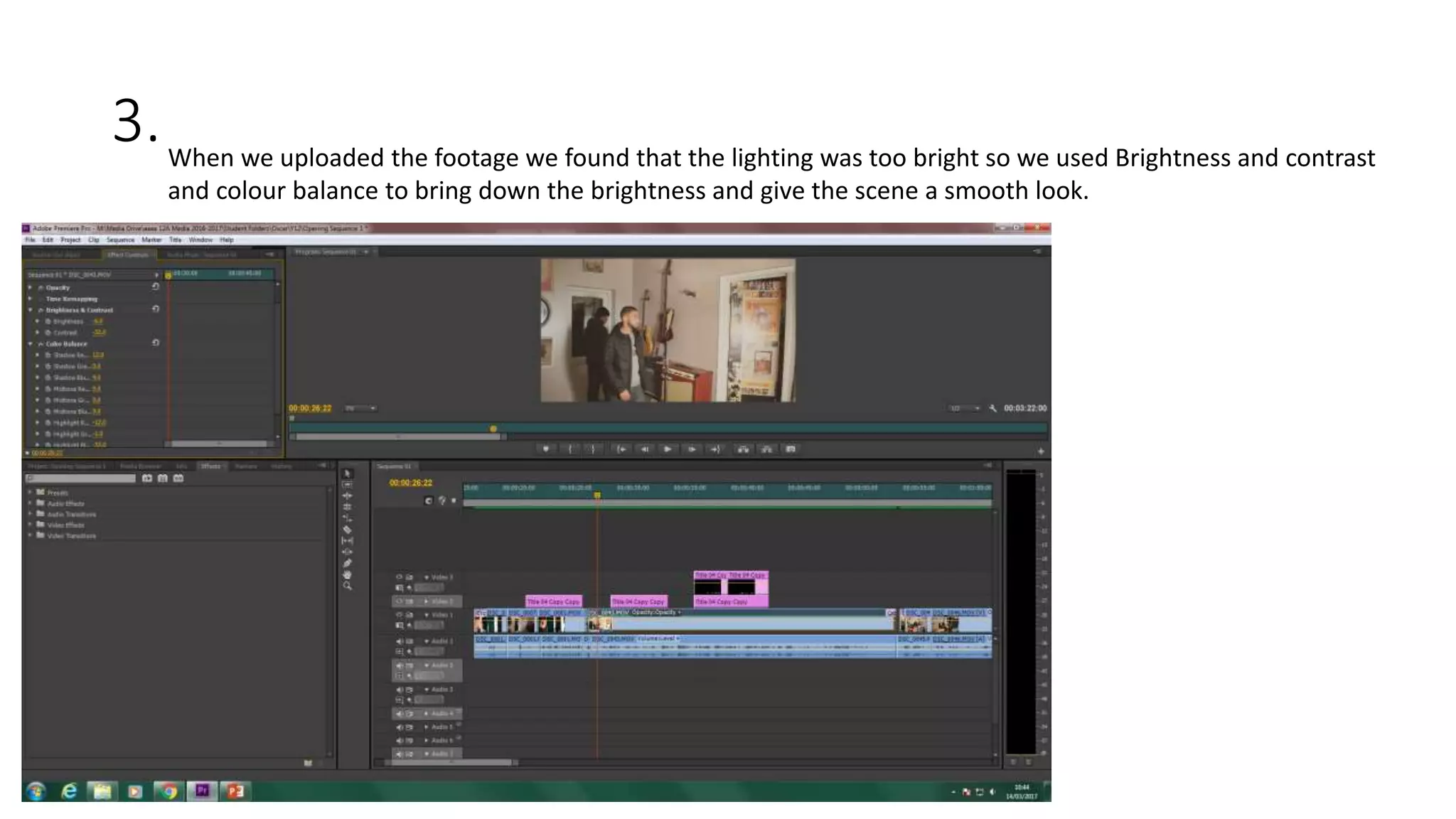Screen dimensions: 1456x819
Task: Click the Extract button
Action: tap(767, 449)
